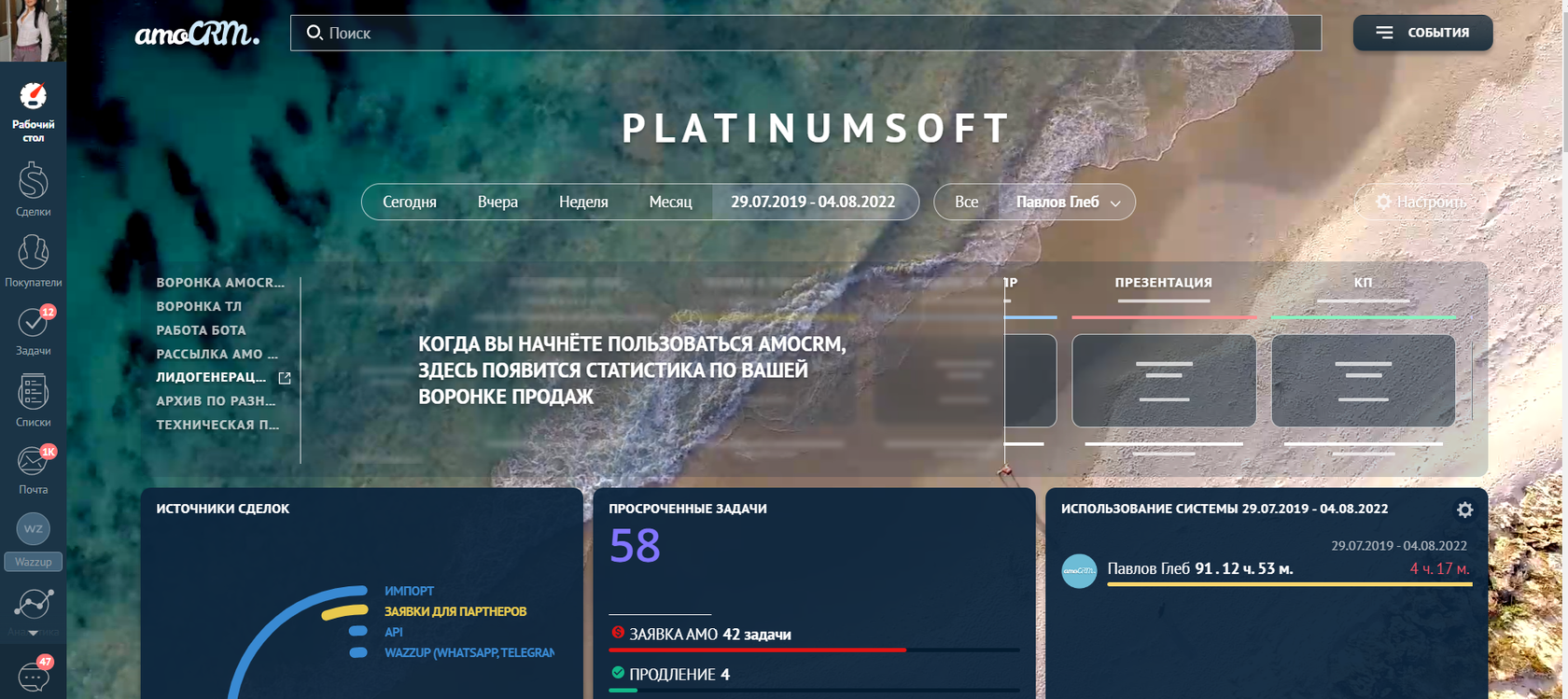The height and width of the screenshot is (699, 1568).
Task: Click the Павлов Глеб 91.12 ч. 53 м. entry
Action: [1200, 568]
